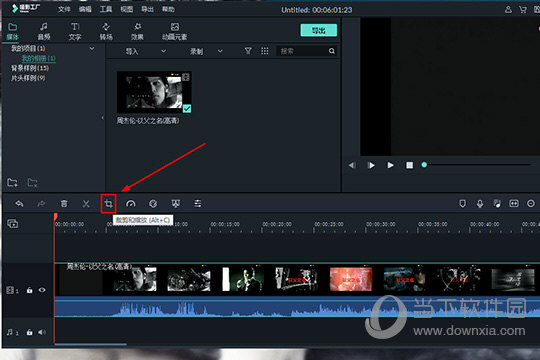Mute audio track 1 speaker icon
The image size is (540, 360).
coord(42,332)
